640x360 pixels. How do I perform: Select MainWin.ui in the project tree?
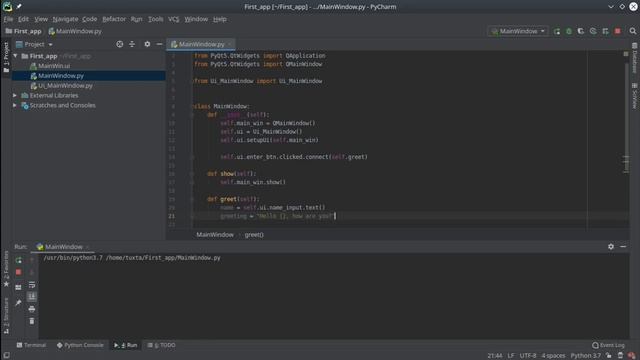[x=54, y=66]
